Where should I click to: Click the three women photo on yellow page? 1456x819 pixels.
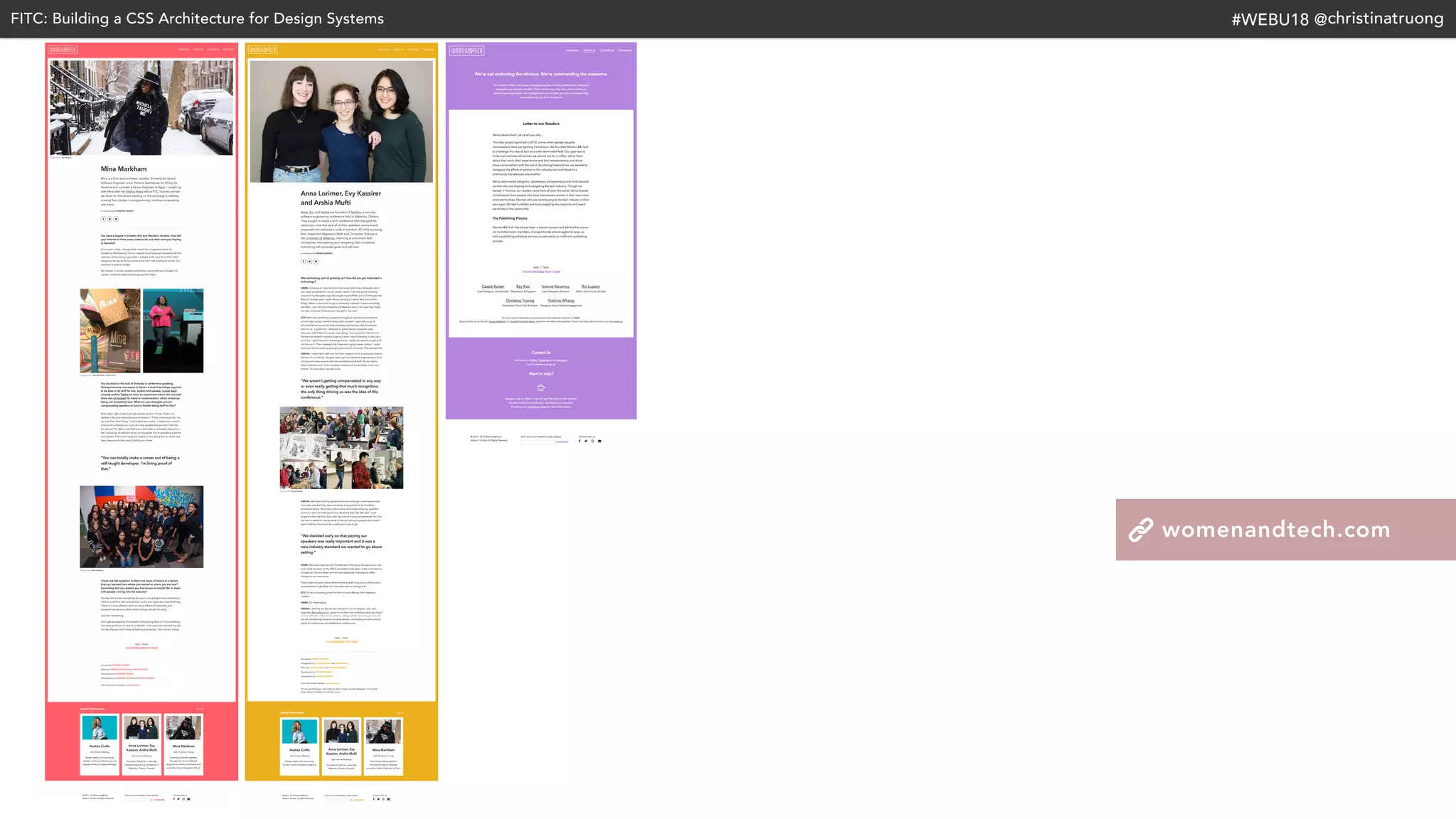[x=341, y=122]
